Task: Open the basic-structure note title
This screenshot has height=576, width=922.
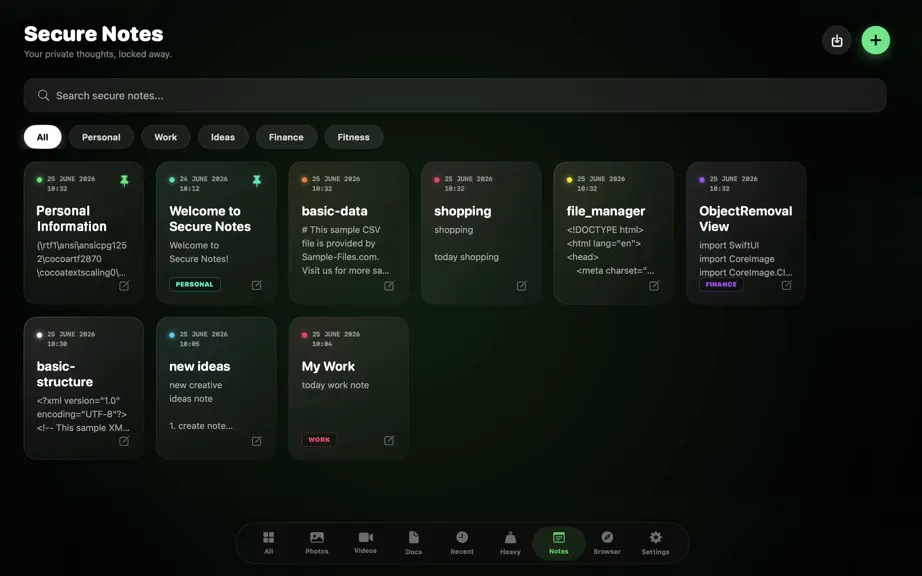Action: (x=65, y=374)
